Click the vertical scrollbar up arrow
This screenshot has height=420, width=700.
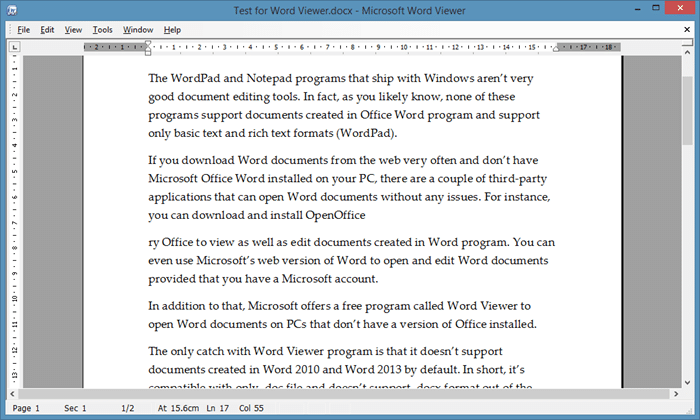tap(688, 52)
